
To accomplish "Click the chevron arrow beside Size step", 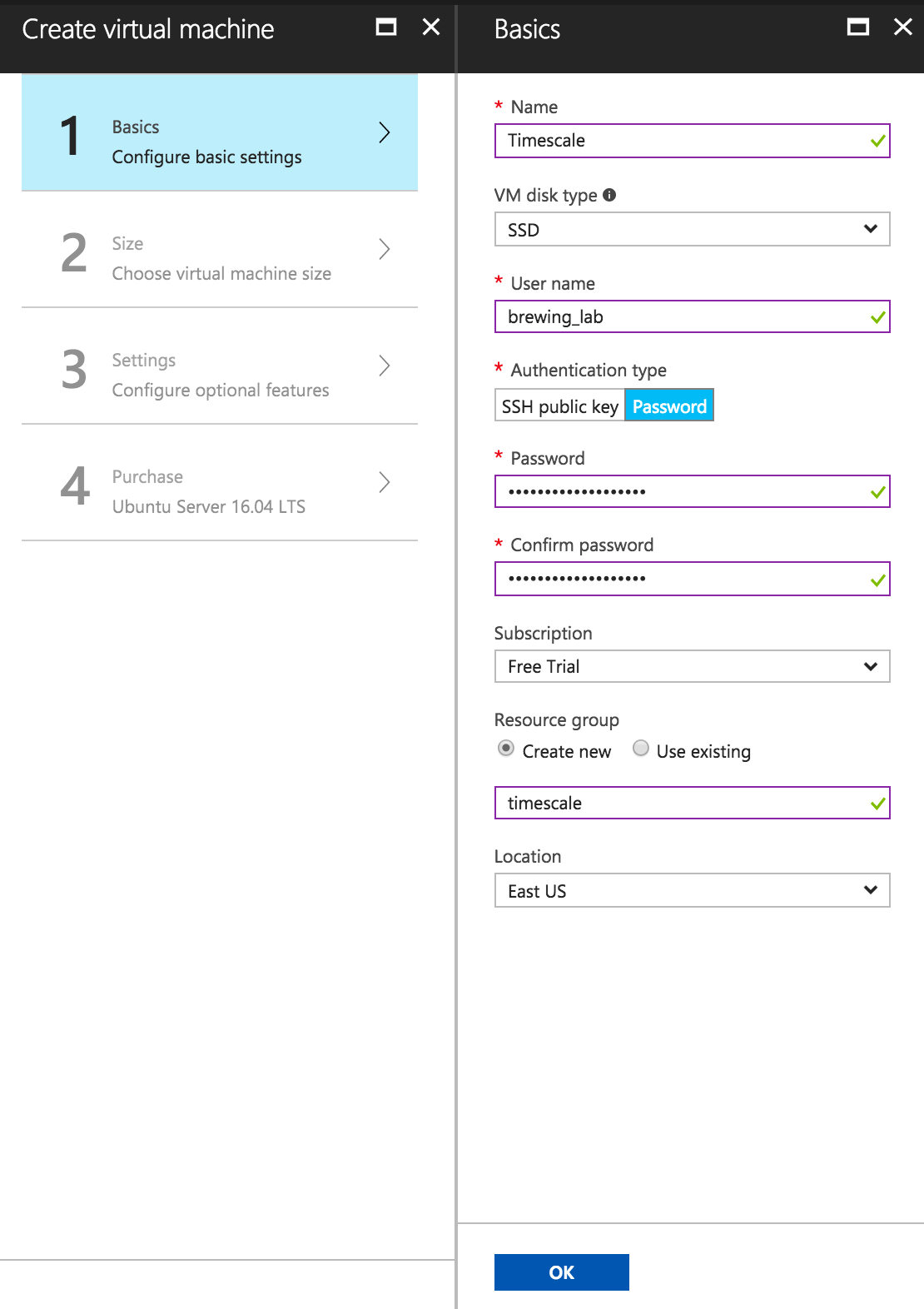I will pyautogui.click(x=384, y=249).
